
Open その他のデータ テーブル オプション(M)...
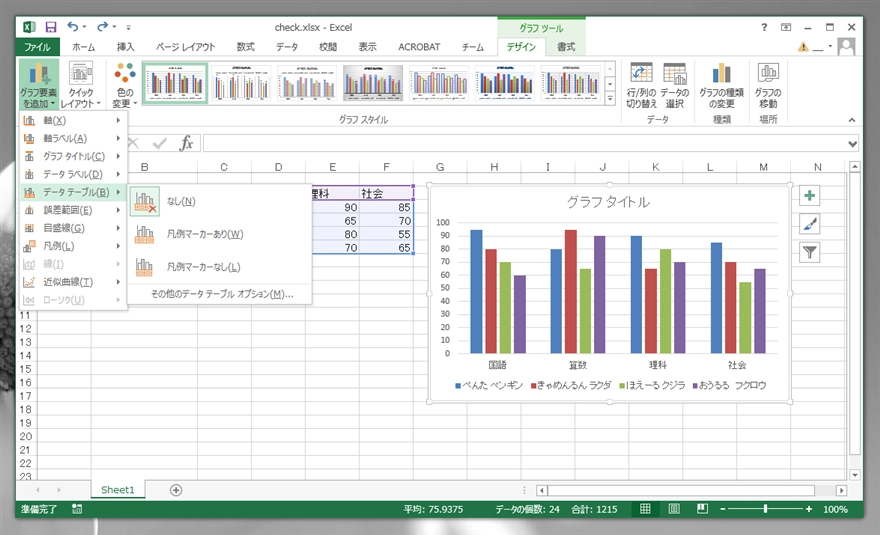[222, 294]
